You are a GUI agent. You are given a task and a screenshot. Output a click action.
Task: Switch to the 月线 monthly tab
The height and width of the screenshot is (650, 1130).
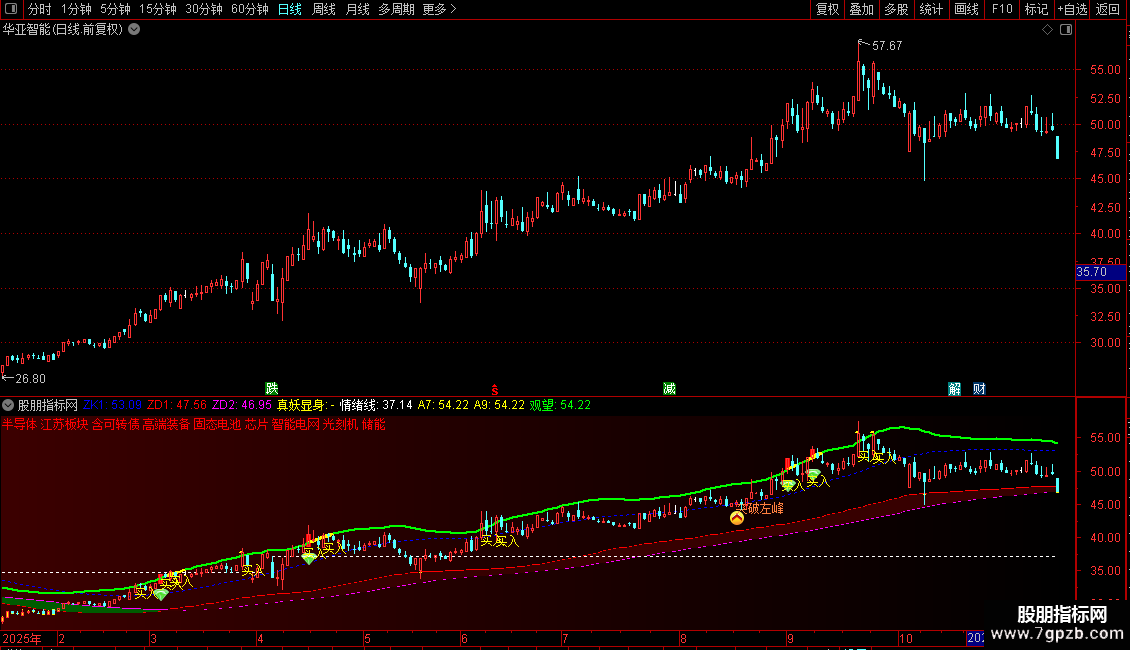pyautogui.click(x=357, y=9)
